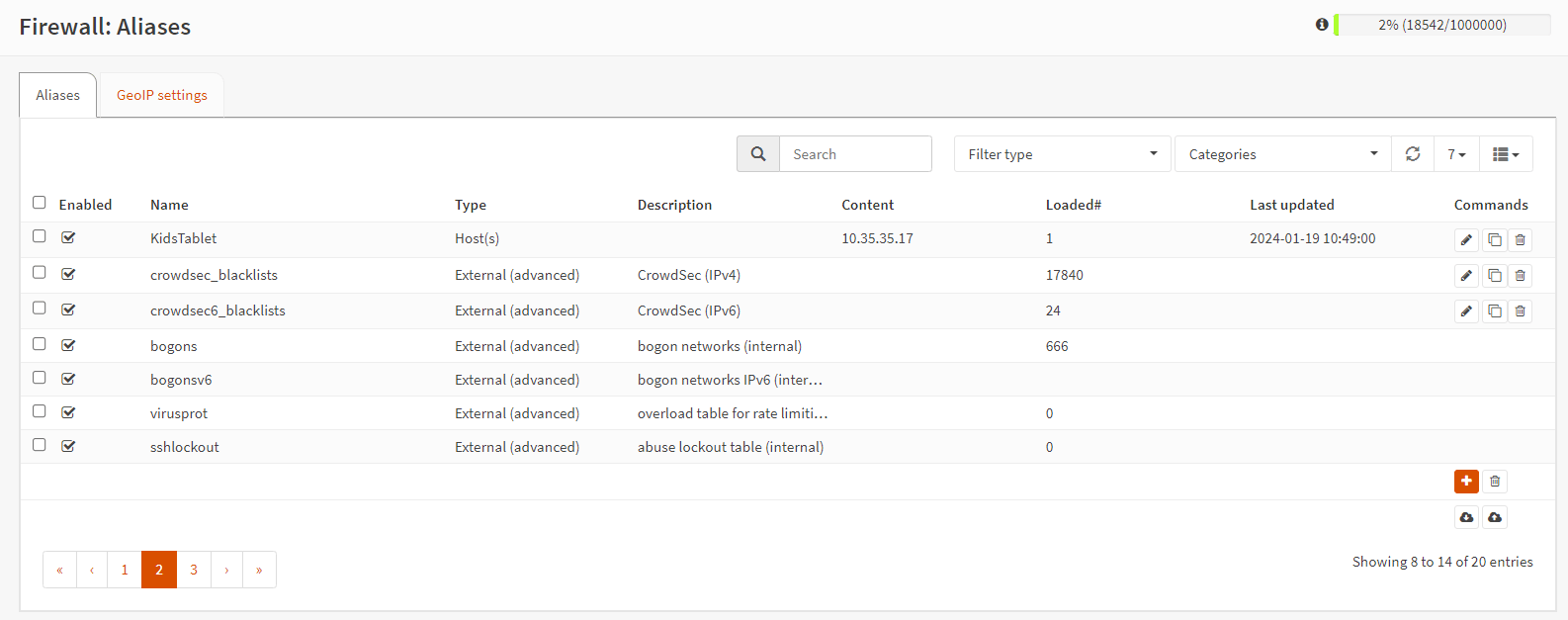The width and height of the screenshot is (1568, 620).
Task: Check the select-all checkbox in header
Action: point(40,203)
